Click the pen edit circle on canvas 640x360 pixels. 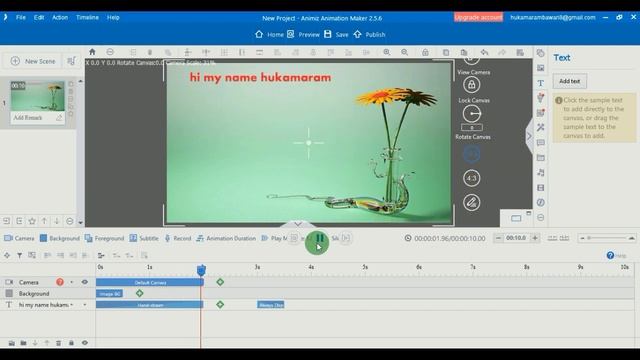coord(471,202)
